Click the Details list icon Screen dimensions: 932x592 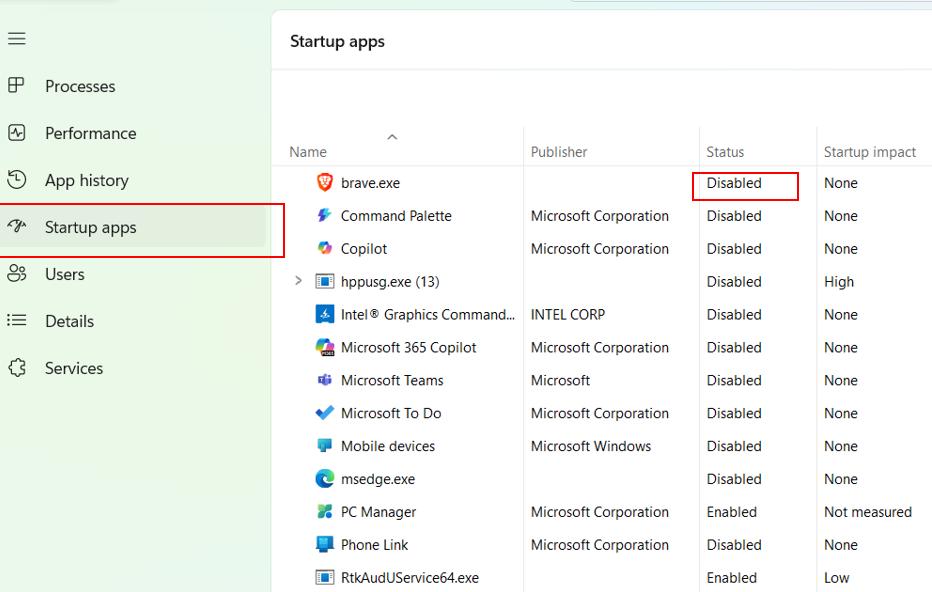(17, 320)
